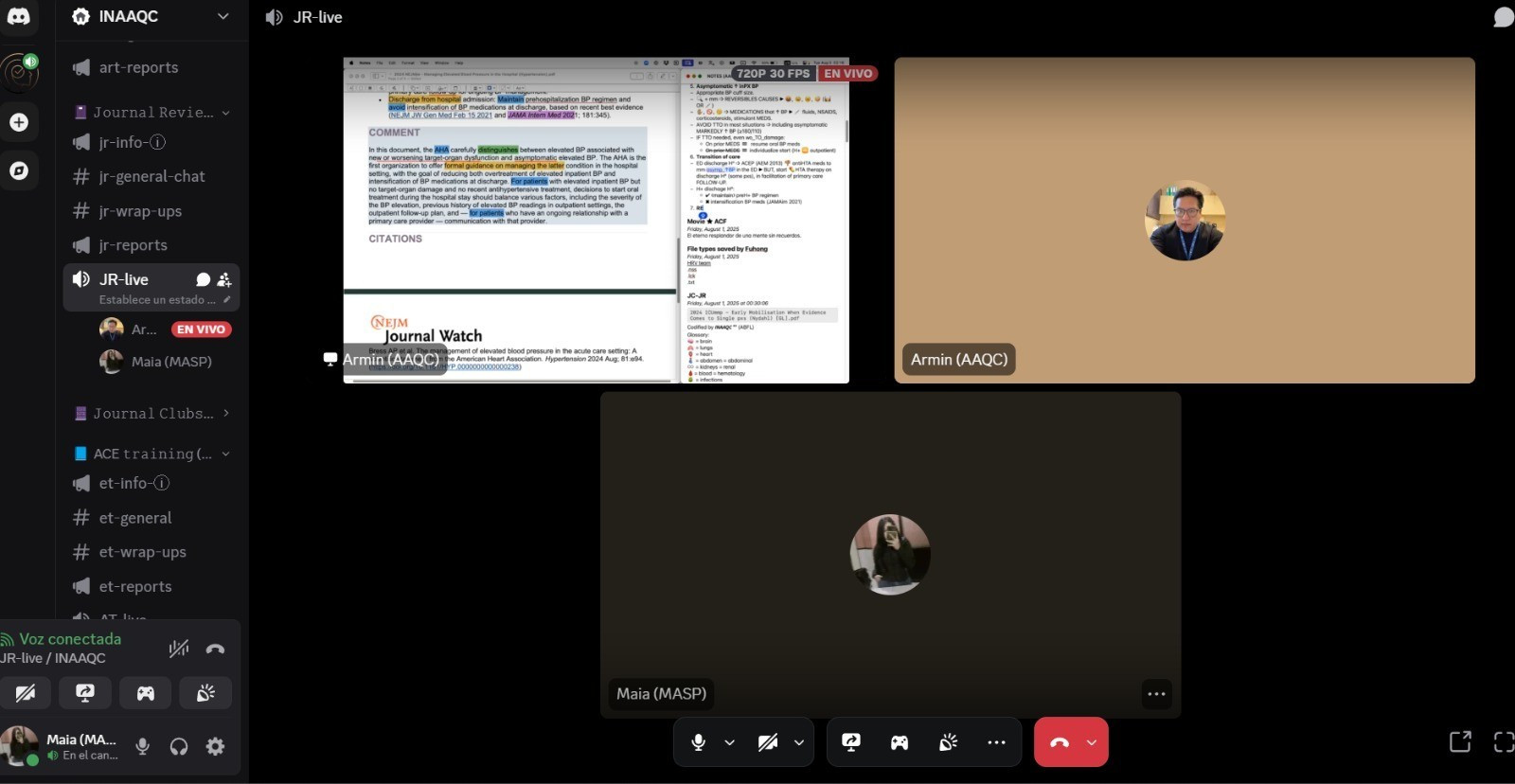Disconnect from call using red hang-up button
The width and height of the screenshot is (1515, 784).
1060,742
